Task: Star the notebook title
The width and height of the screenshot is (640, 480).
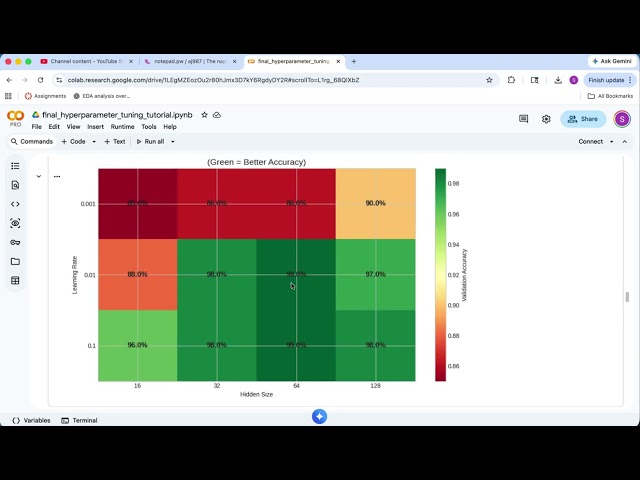Action: [x=204, y=115]
